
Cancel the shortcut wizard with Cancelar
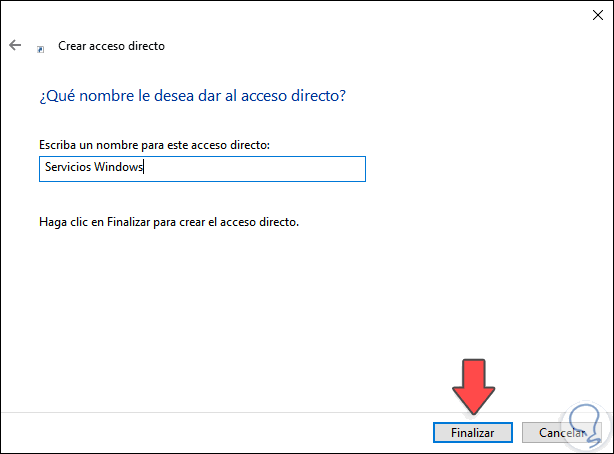(x=562, y=432)
